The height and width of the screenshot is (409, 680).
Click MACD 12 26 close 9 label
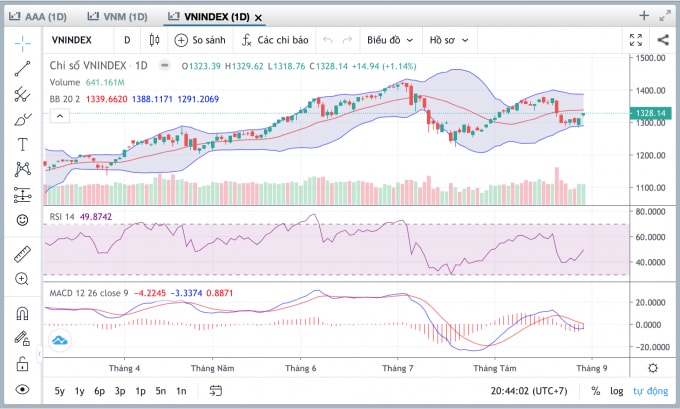[89, 293]
